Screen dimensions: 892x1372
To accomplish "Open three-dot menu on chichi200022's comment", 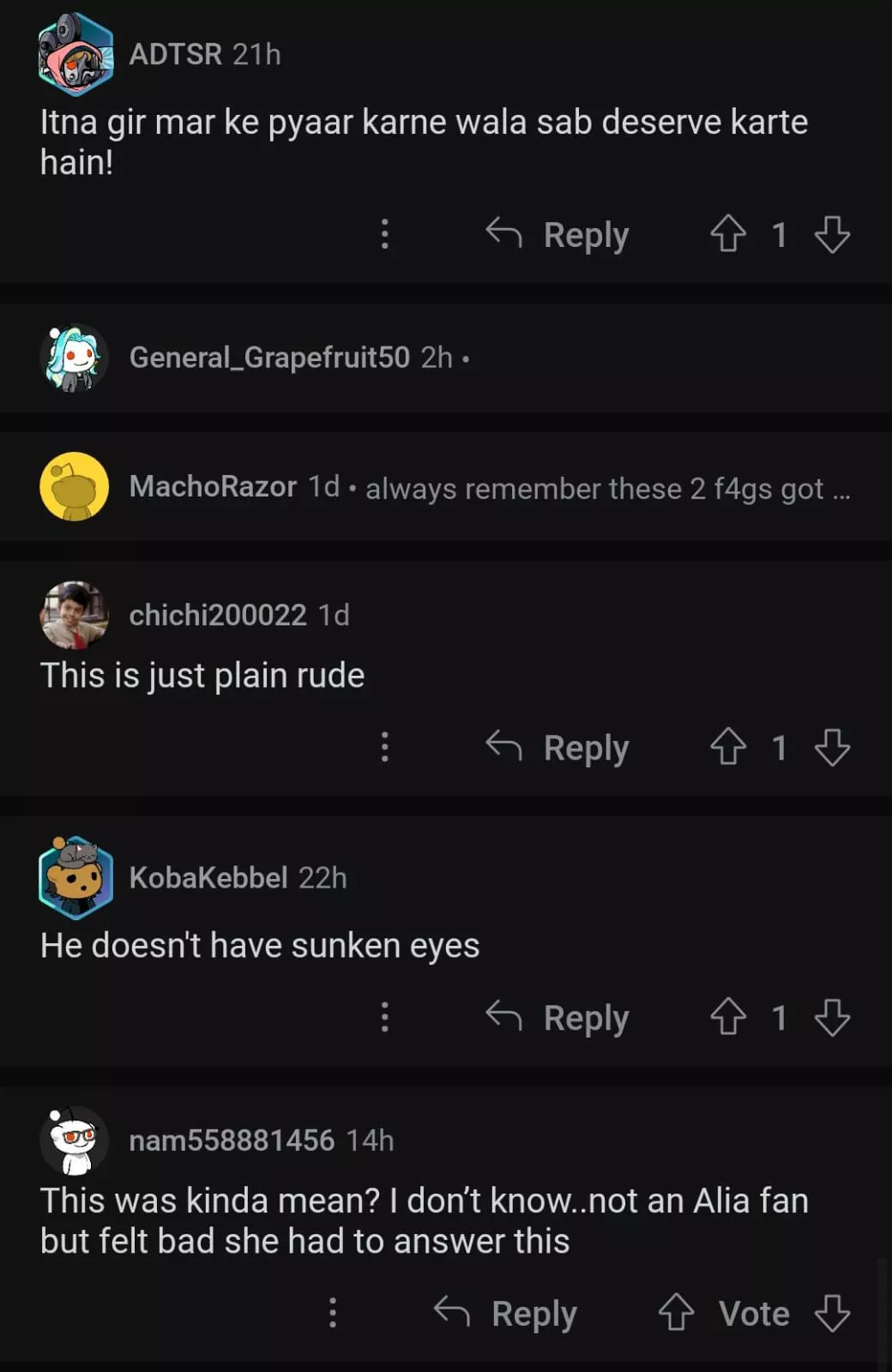I will (x=385, y=747).
